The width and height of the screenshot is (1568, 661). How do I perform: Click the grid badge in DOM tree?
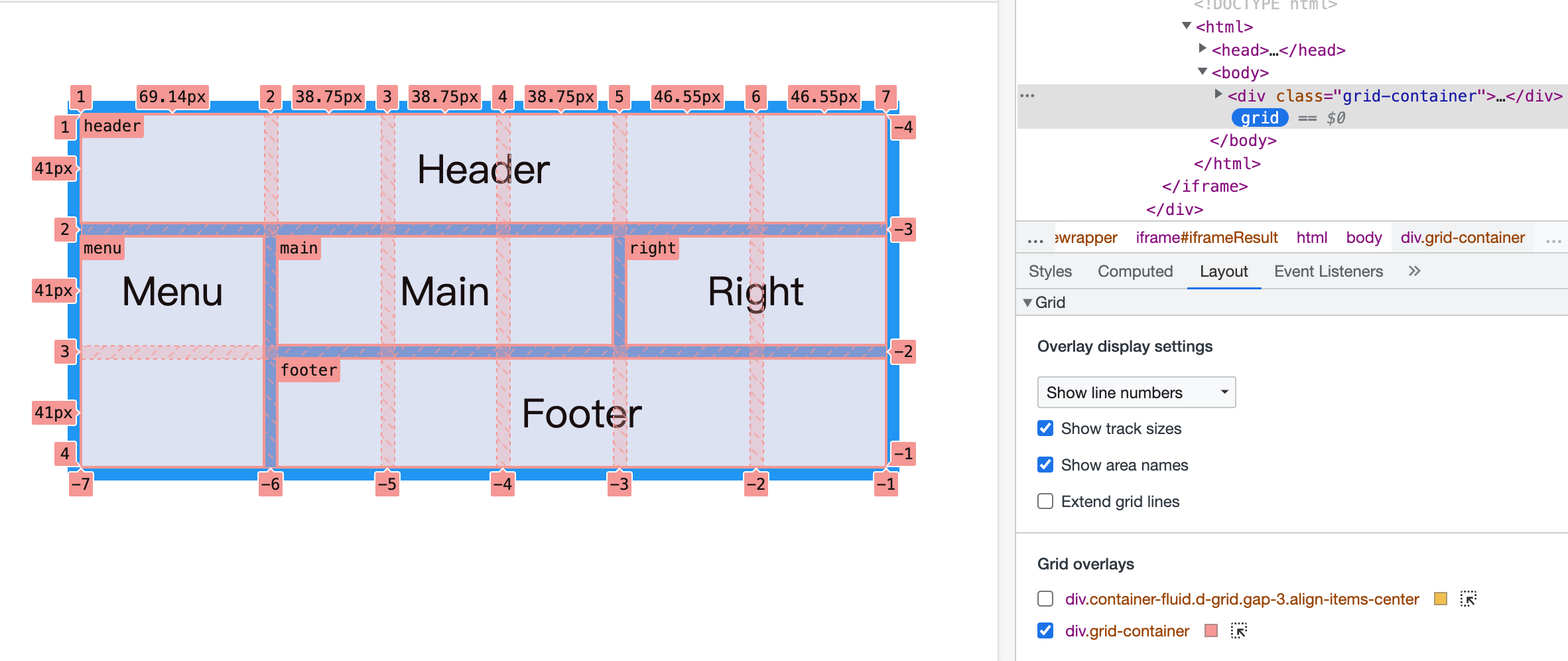(1260, 118)
